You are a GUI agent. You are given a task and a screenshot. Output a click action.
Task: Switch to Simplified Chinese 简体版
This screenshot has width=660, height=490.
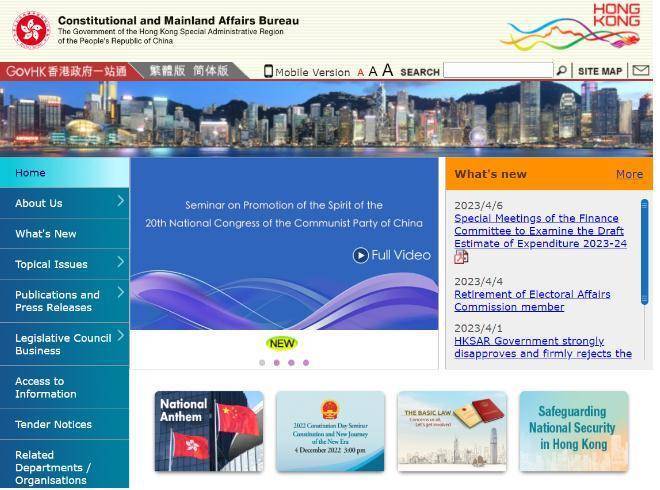coord(210,70)
